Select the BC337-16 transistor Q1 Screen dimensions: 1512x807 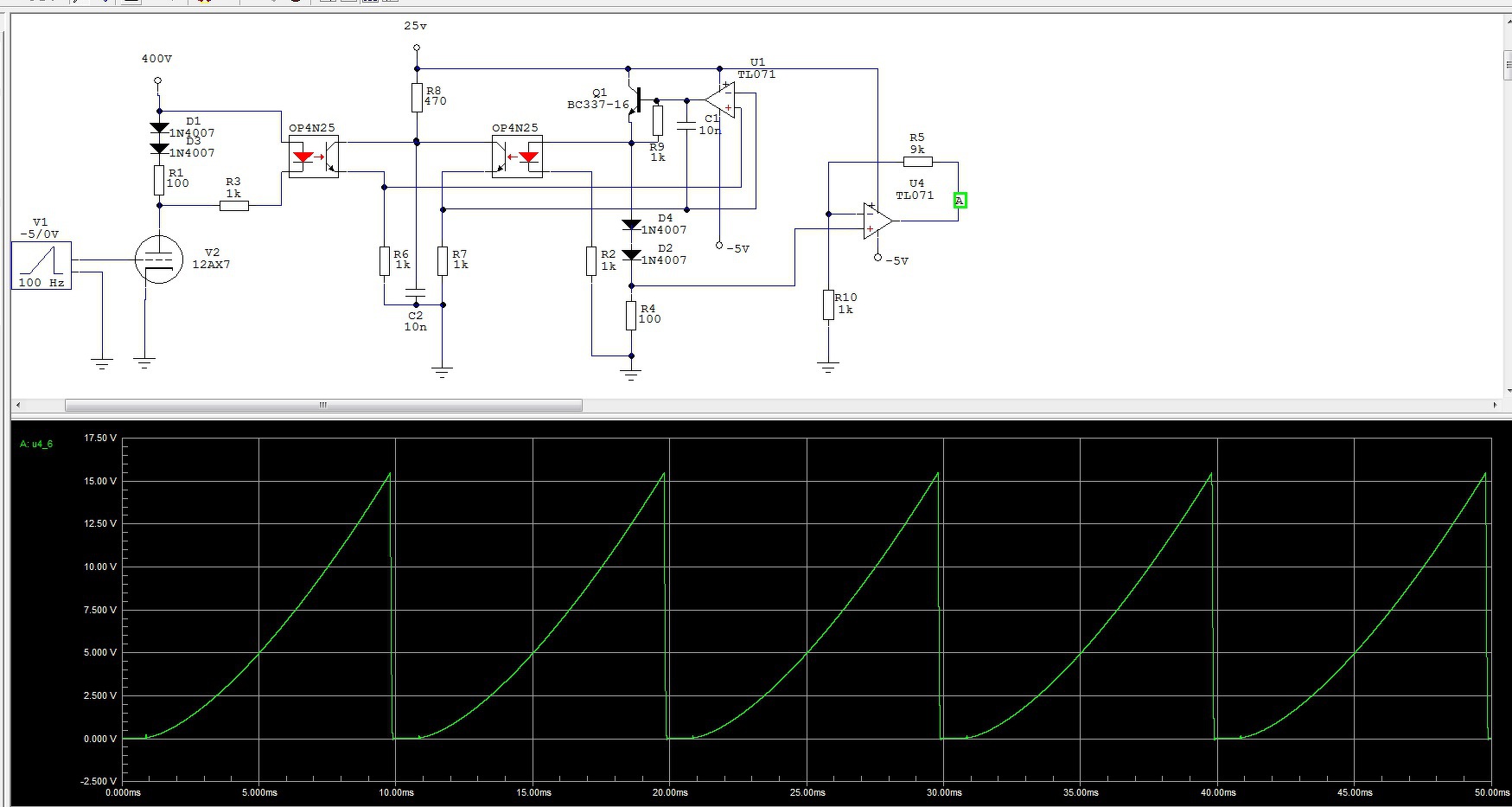(635, 102)
